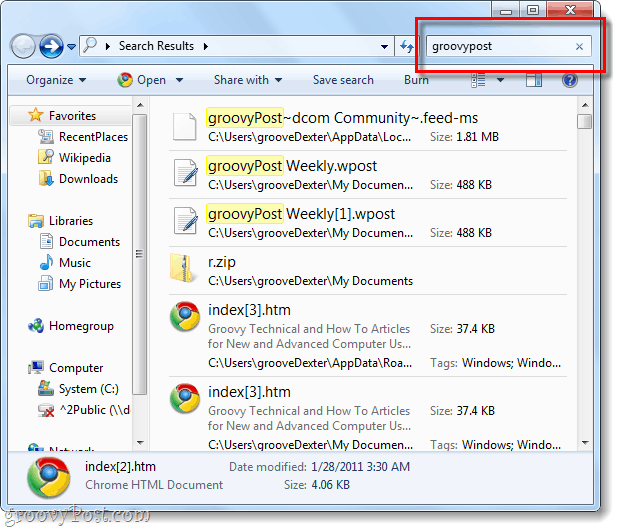Click the Open button with Chrome icon
This screenshot has width=621, height=532.
click(142, 80)
